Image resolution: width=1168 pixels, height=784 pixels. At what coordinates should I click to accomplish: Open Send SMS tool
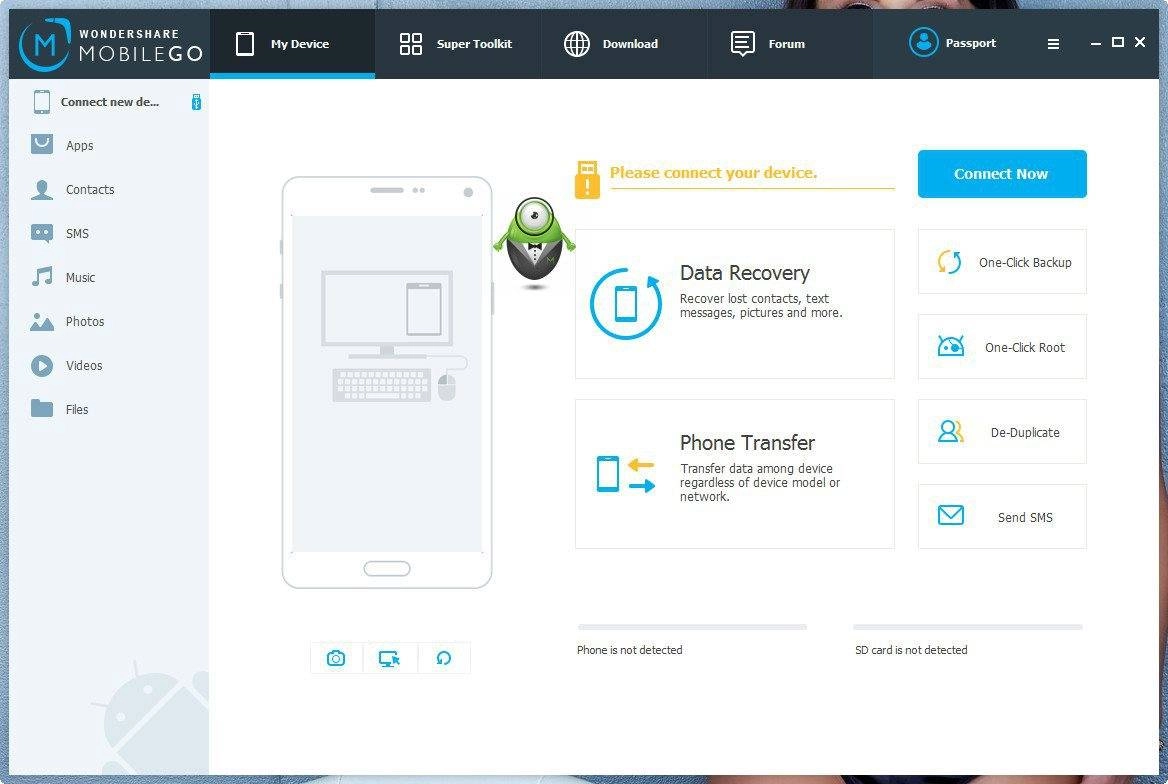point(1002,516)
